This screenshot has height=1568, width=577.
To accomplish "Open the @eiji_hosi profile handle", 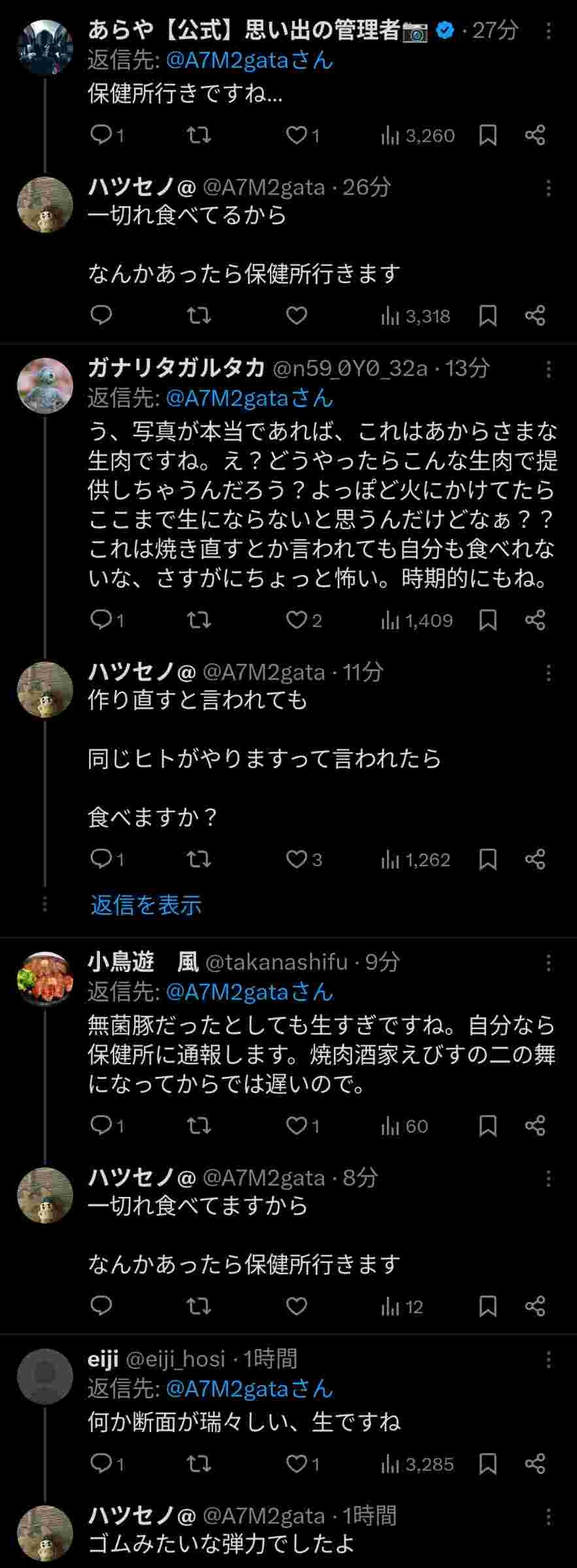I will (x=175, y=1360).
